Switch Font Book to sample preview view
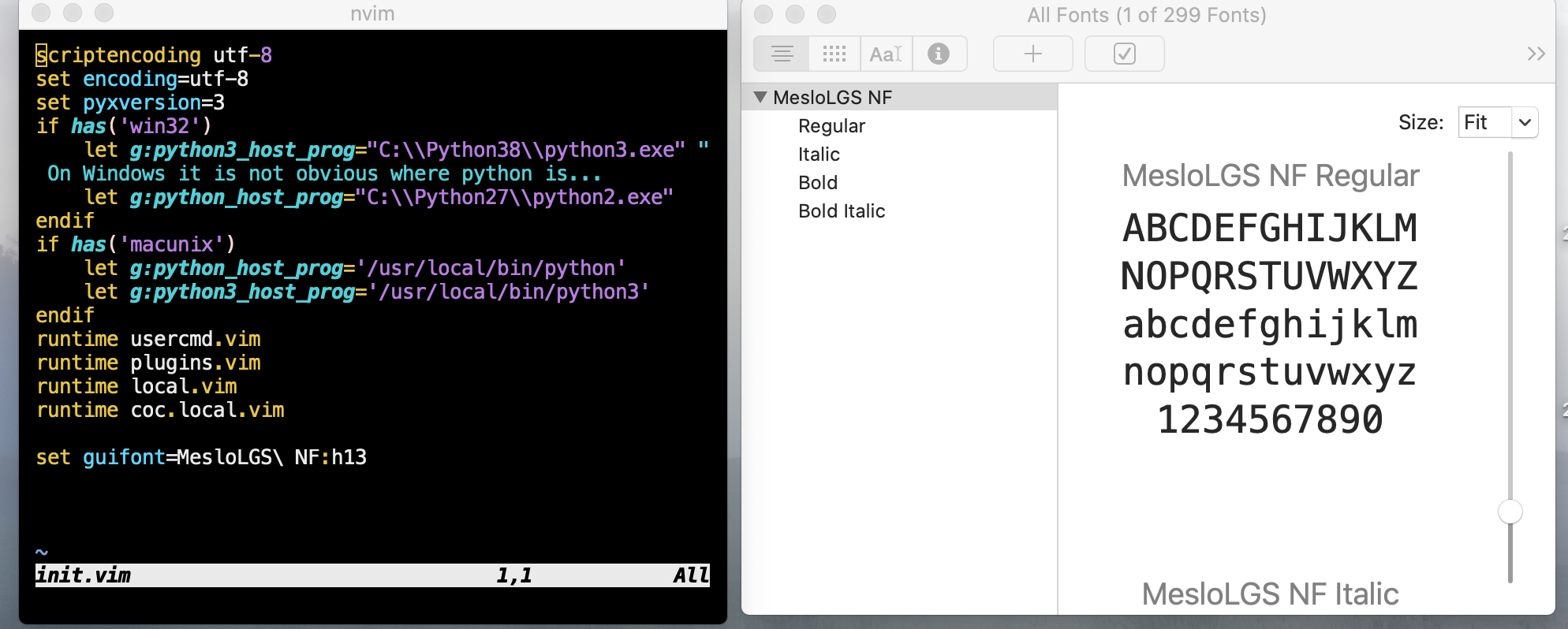This screenshot has width=1568, height=629. pyautogui.click(x=782, y=54)
